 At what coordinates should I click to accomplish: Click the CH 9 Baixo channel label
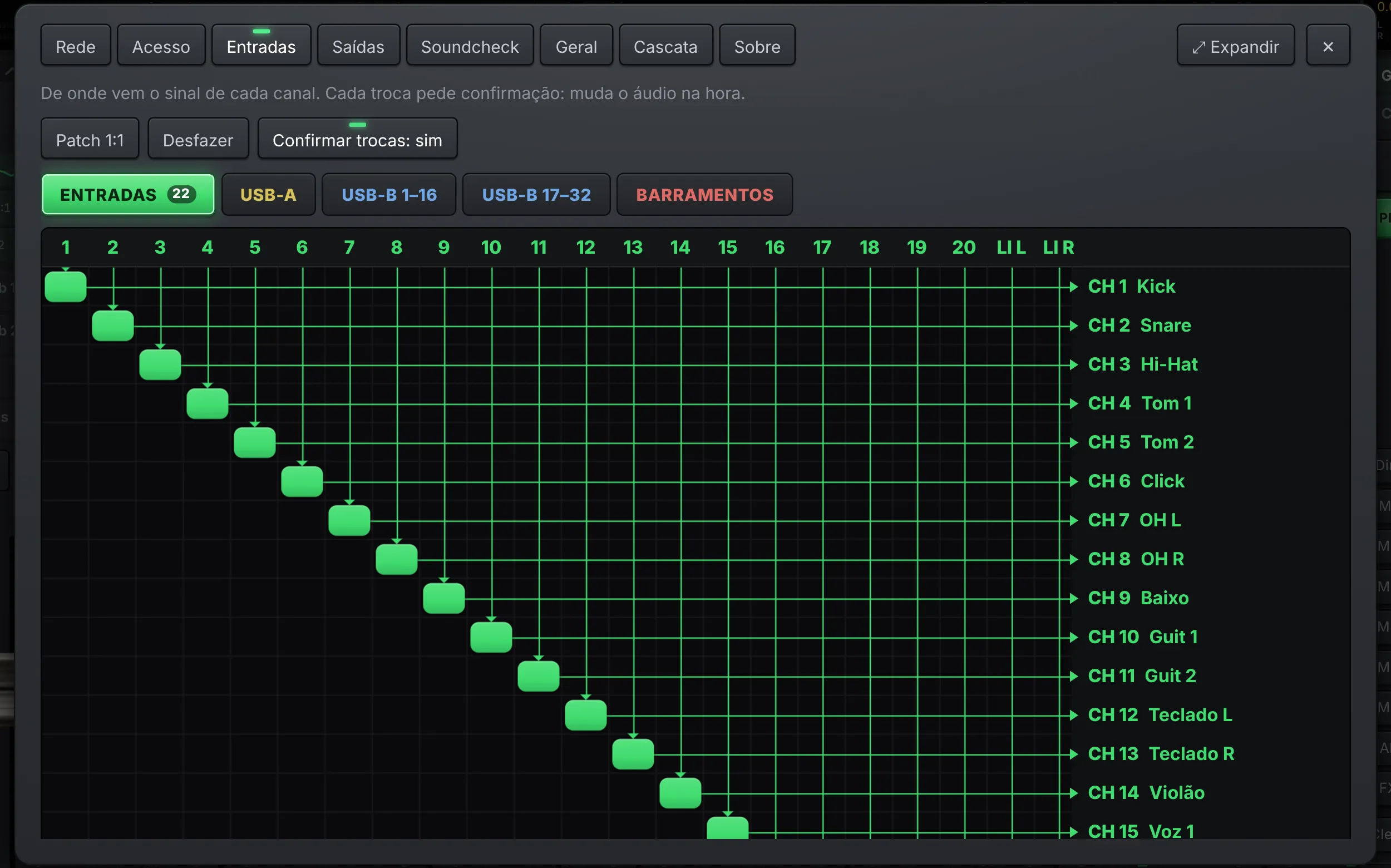[1138, 598]
